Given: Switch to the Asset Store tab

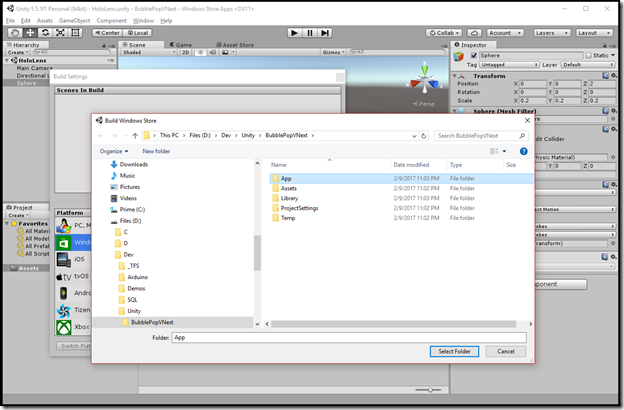Looking at the screenshot, I should [x=235, y=45].
